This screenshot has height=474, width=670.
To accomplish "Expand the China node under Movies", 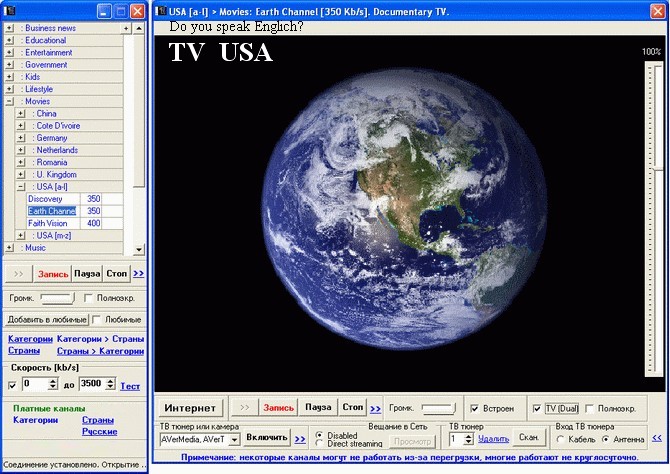I will (21, 114).
